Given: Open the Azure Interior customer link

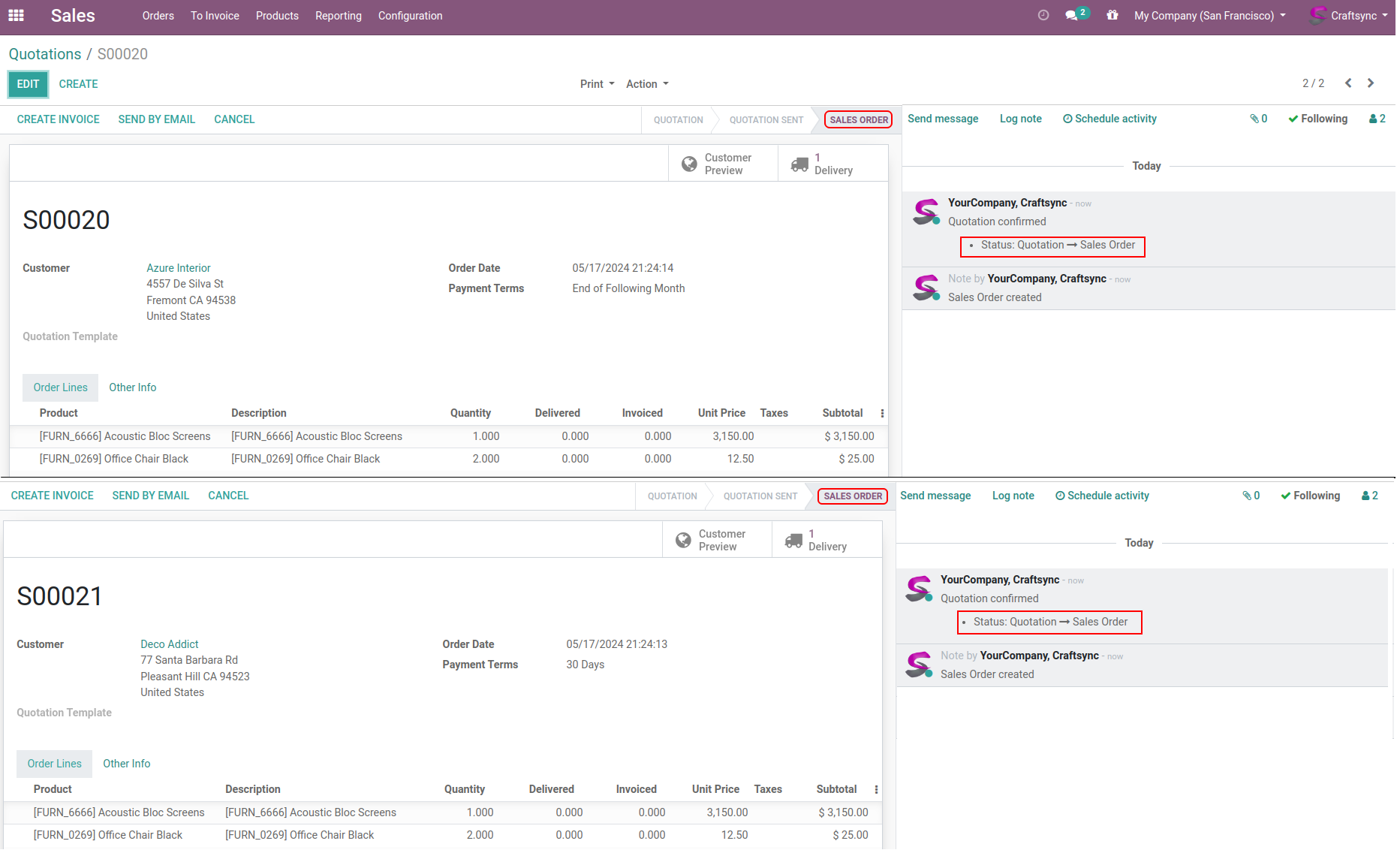Looking at the screenshot, I should coord(178,268).
